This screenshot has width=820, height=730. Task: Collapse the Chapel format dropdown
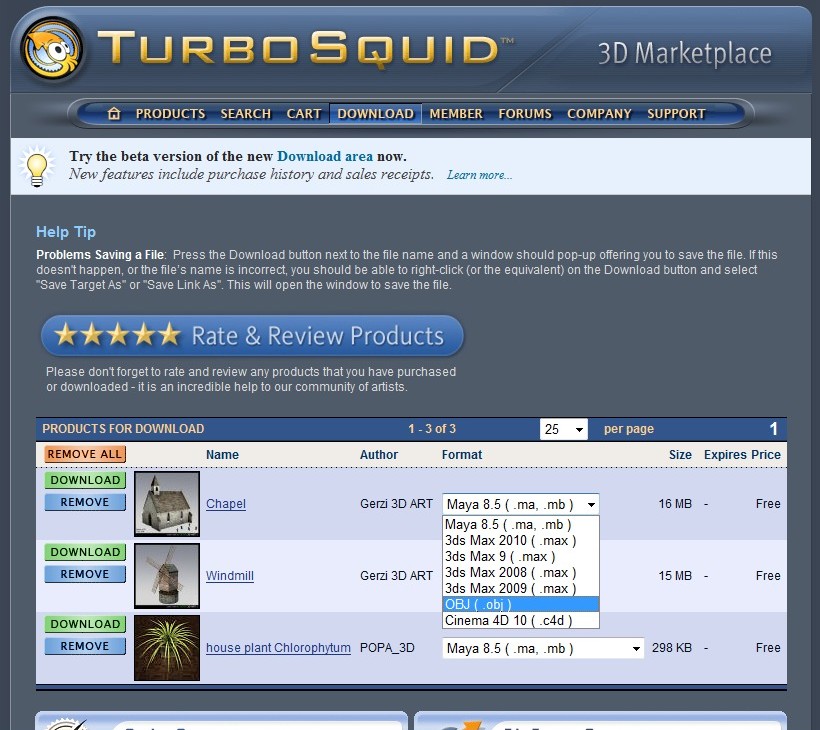[521, 505]
